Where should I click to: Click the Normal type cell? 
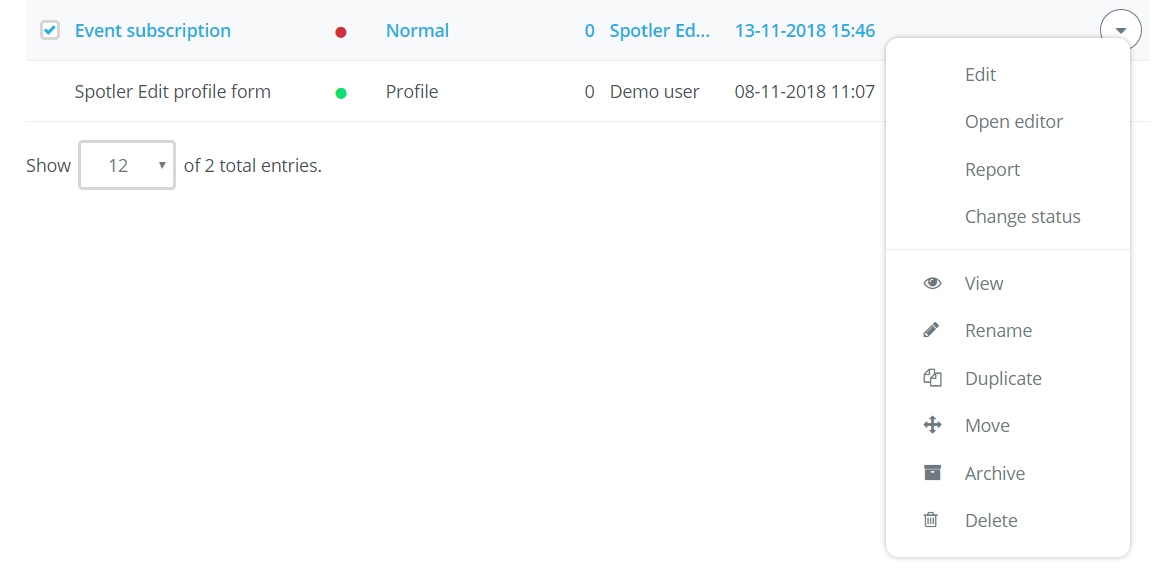click(x=417, y=31)
